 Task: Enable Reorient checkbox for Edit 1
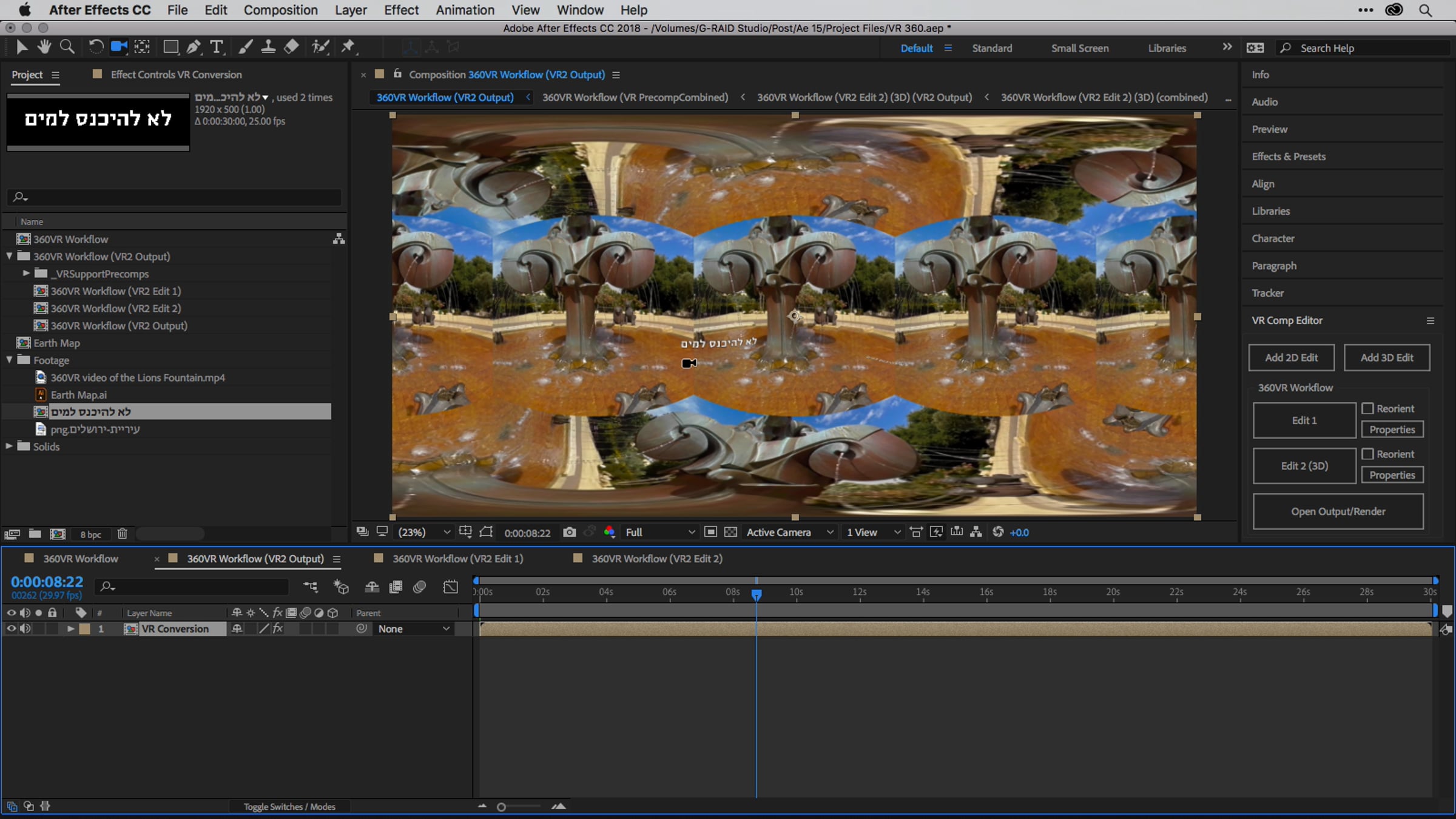click(x=1367, y=408)
